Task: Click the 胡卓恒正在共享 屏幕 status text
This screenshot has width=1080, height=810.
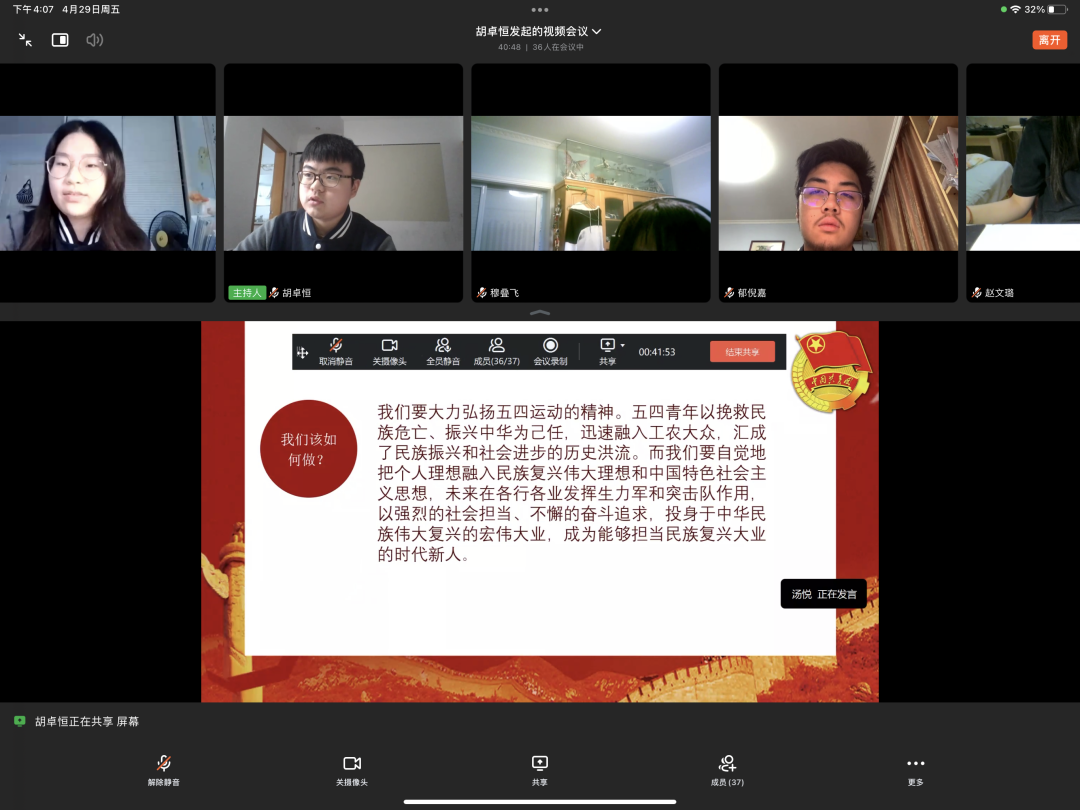Action: pyautogui.click(x=87, y=721)
